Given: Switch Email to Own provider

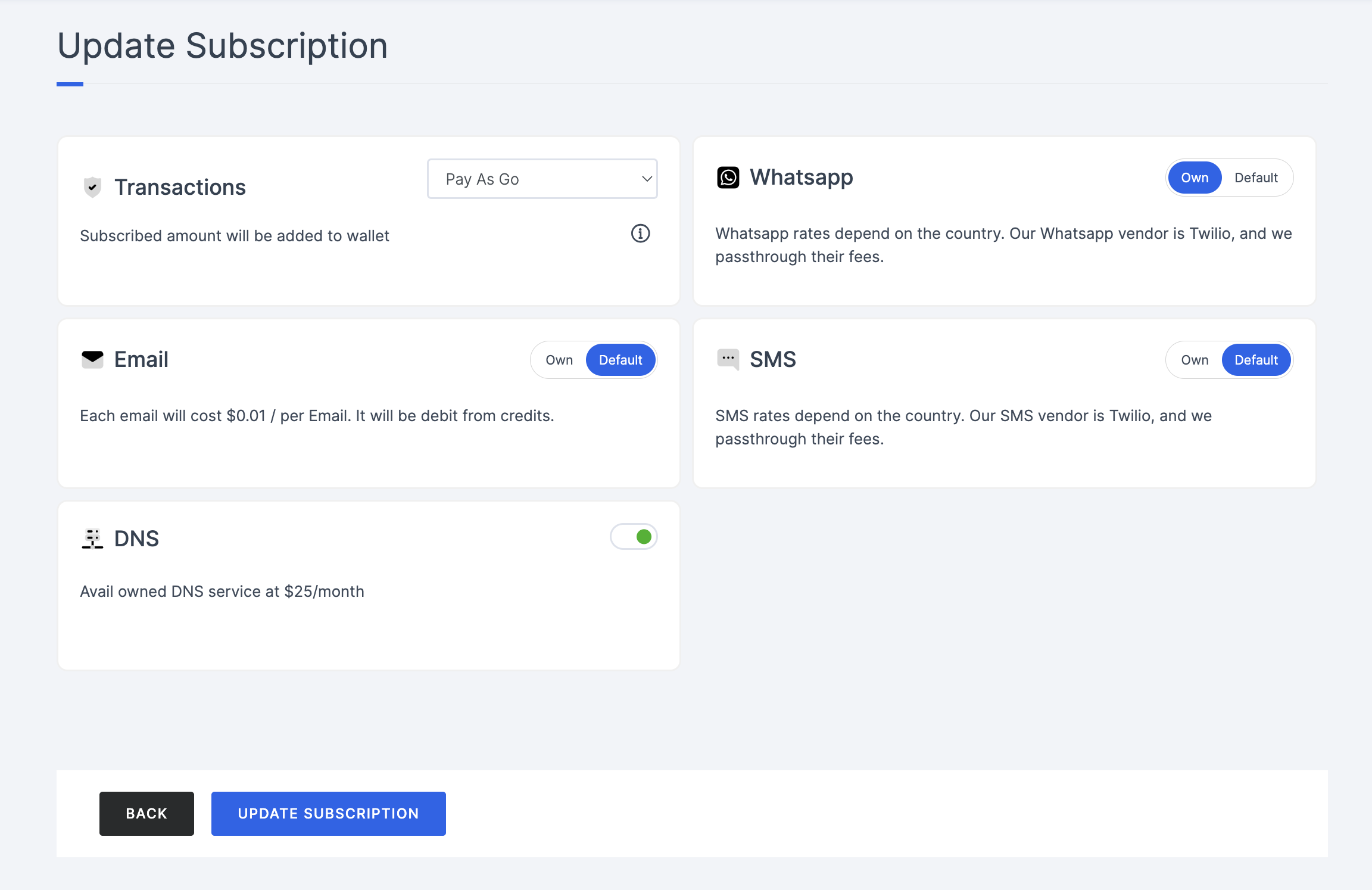Looking at the screenshot, I should pyautogui.click(x=558, y=359).
